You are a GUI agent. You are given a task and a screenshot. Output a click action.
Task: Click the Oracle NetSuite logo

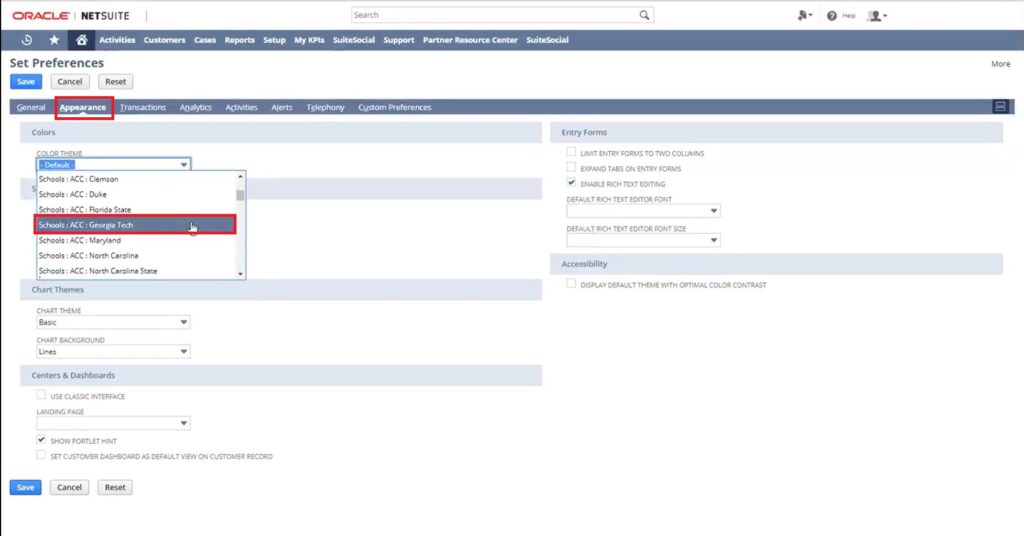click(x=71, y=15)
